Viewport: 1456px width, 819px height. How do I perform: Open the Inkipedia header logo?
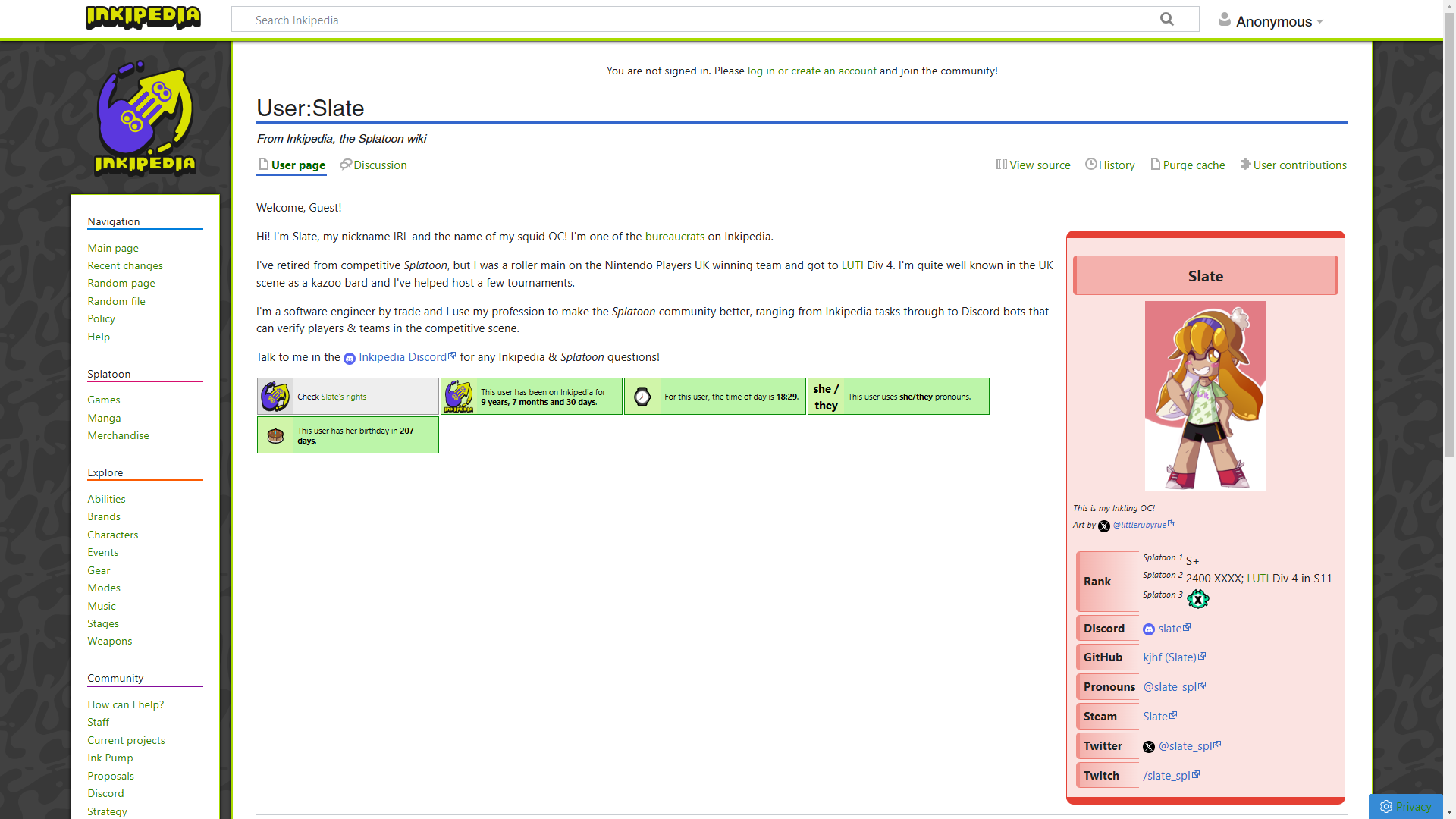[x=143, y=17]
